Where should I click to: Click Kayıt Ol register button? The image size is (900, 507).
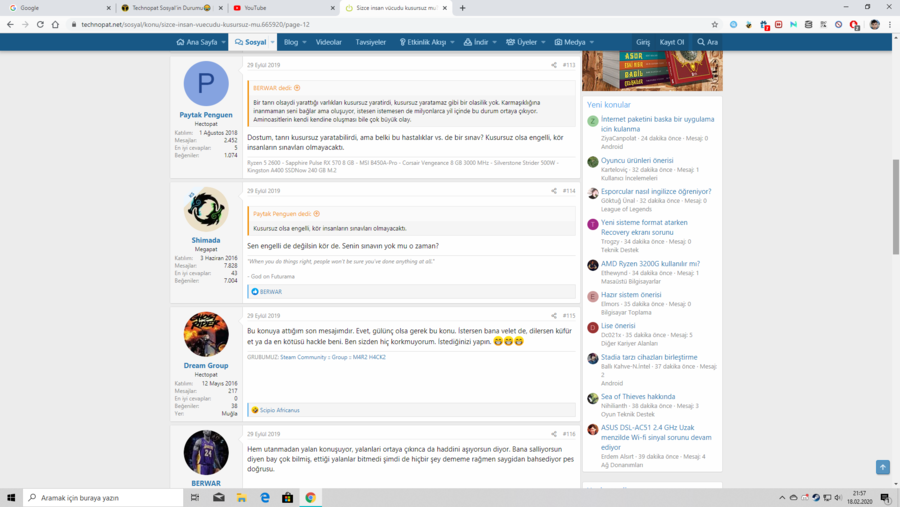(x=672, y=42)
